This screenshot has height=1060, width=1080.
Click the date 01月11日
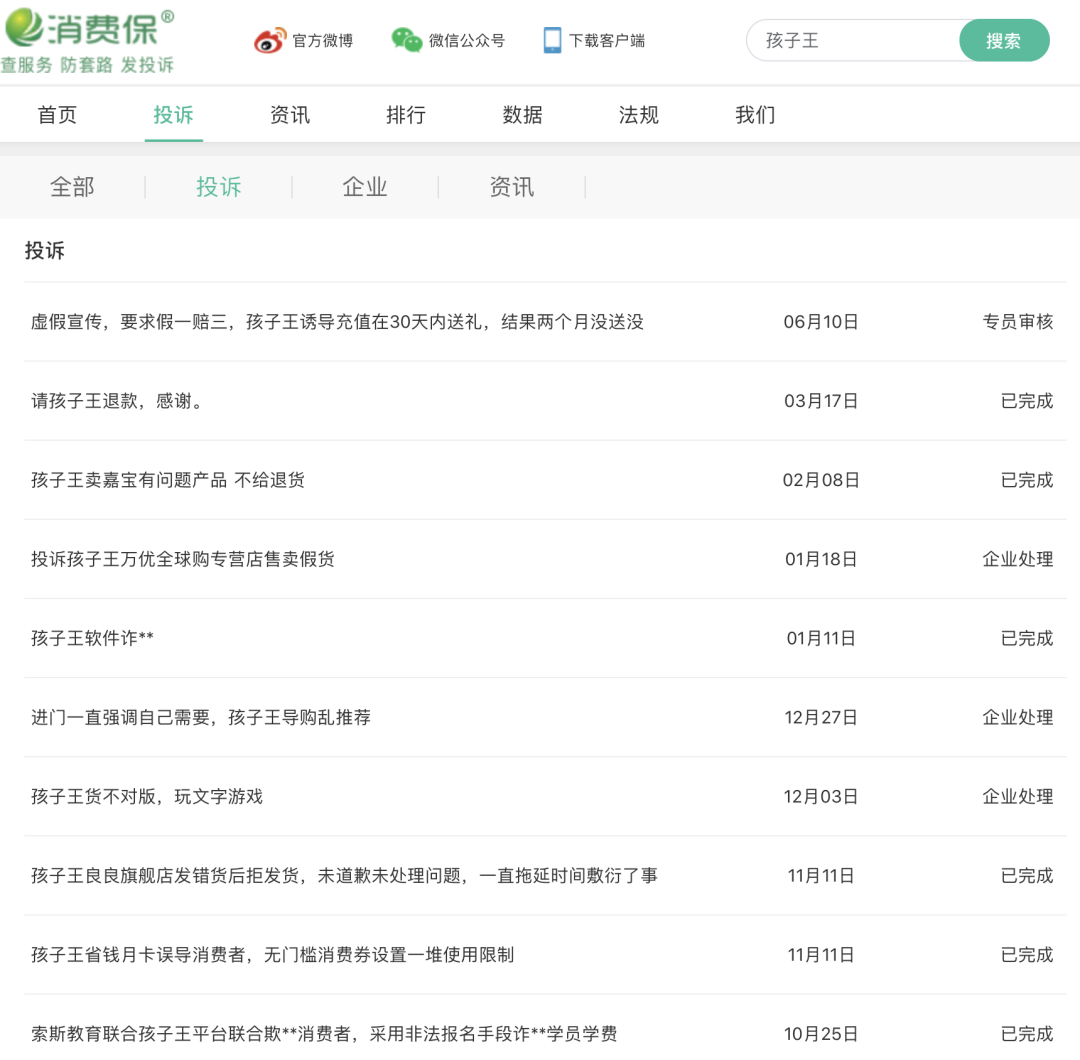tap(821, 638)
